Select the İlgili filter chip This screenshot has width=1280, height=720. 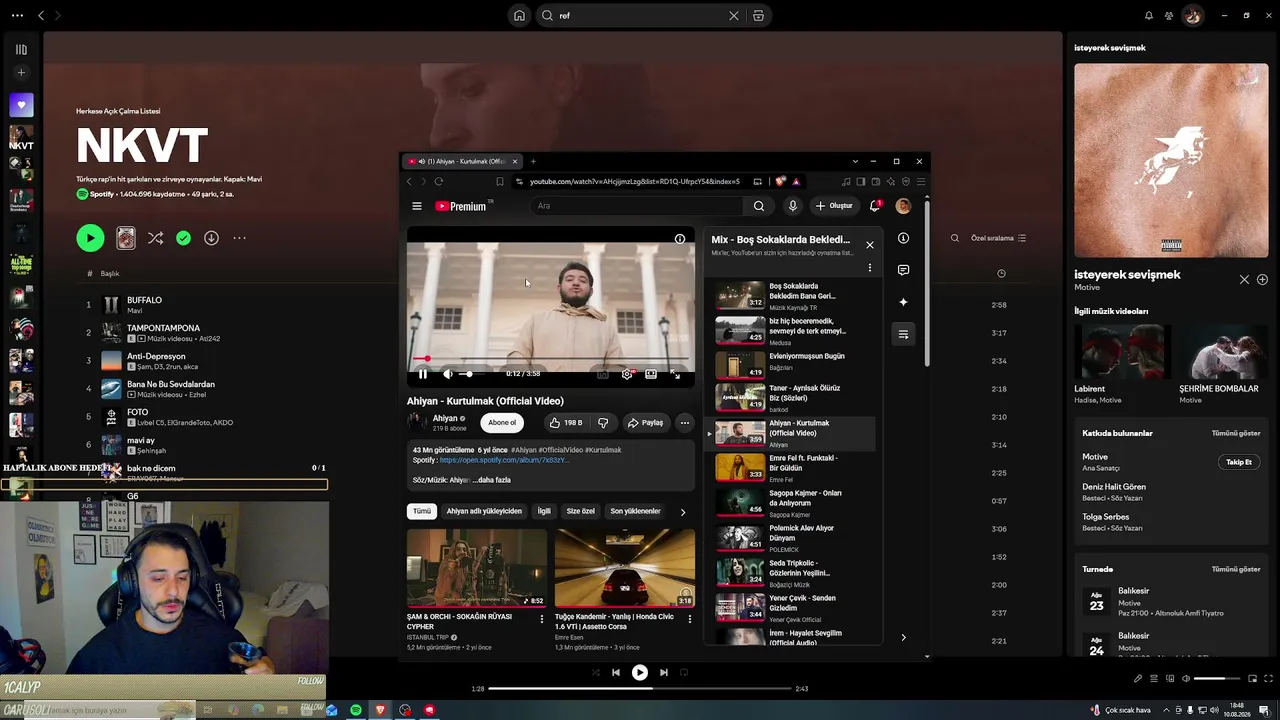[544, 511]
